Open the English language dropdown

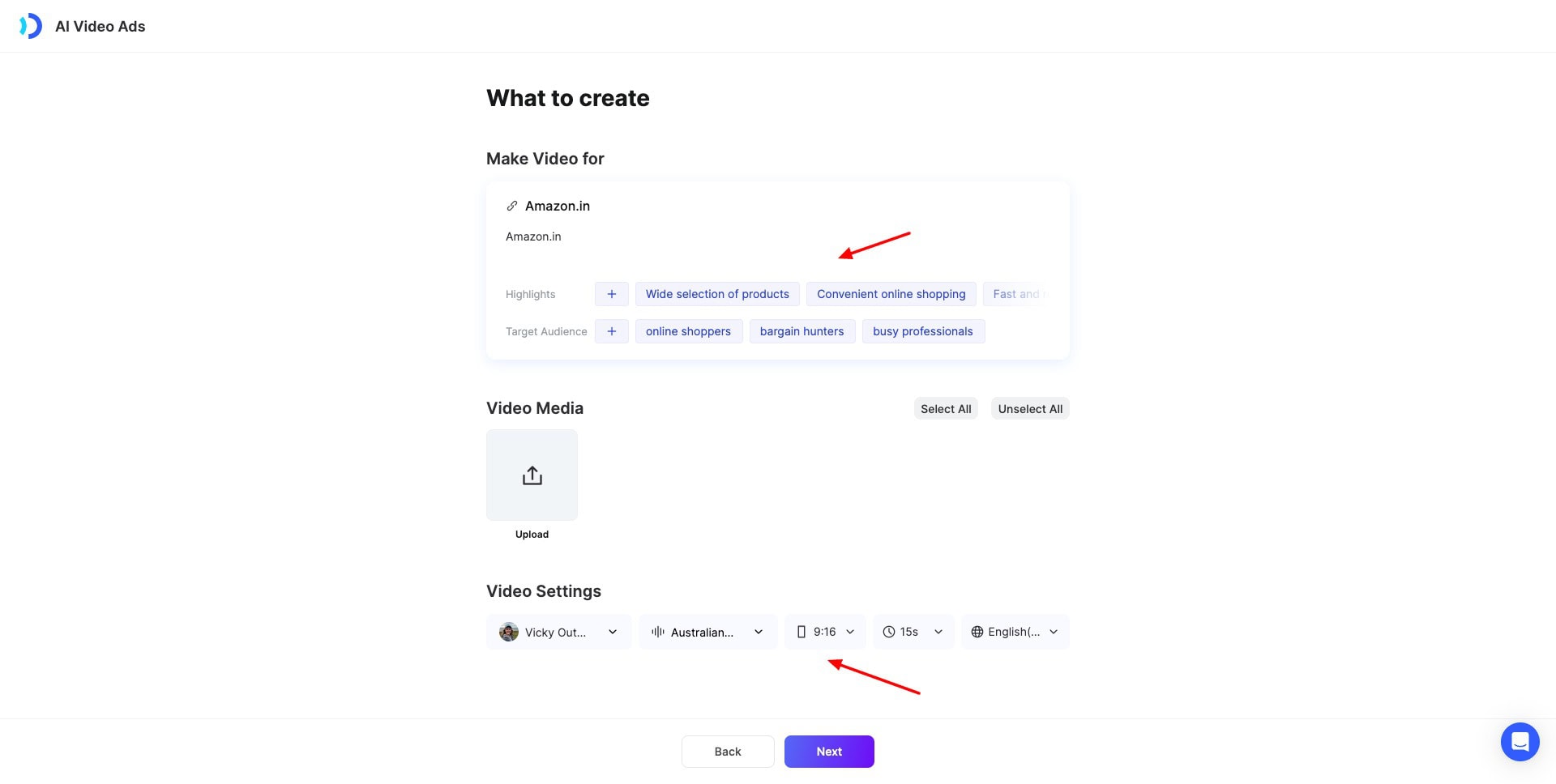(1054, 632)
